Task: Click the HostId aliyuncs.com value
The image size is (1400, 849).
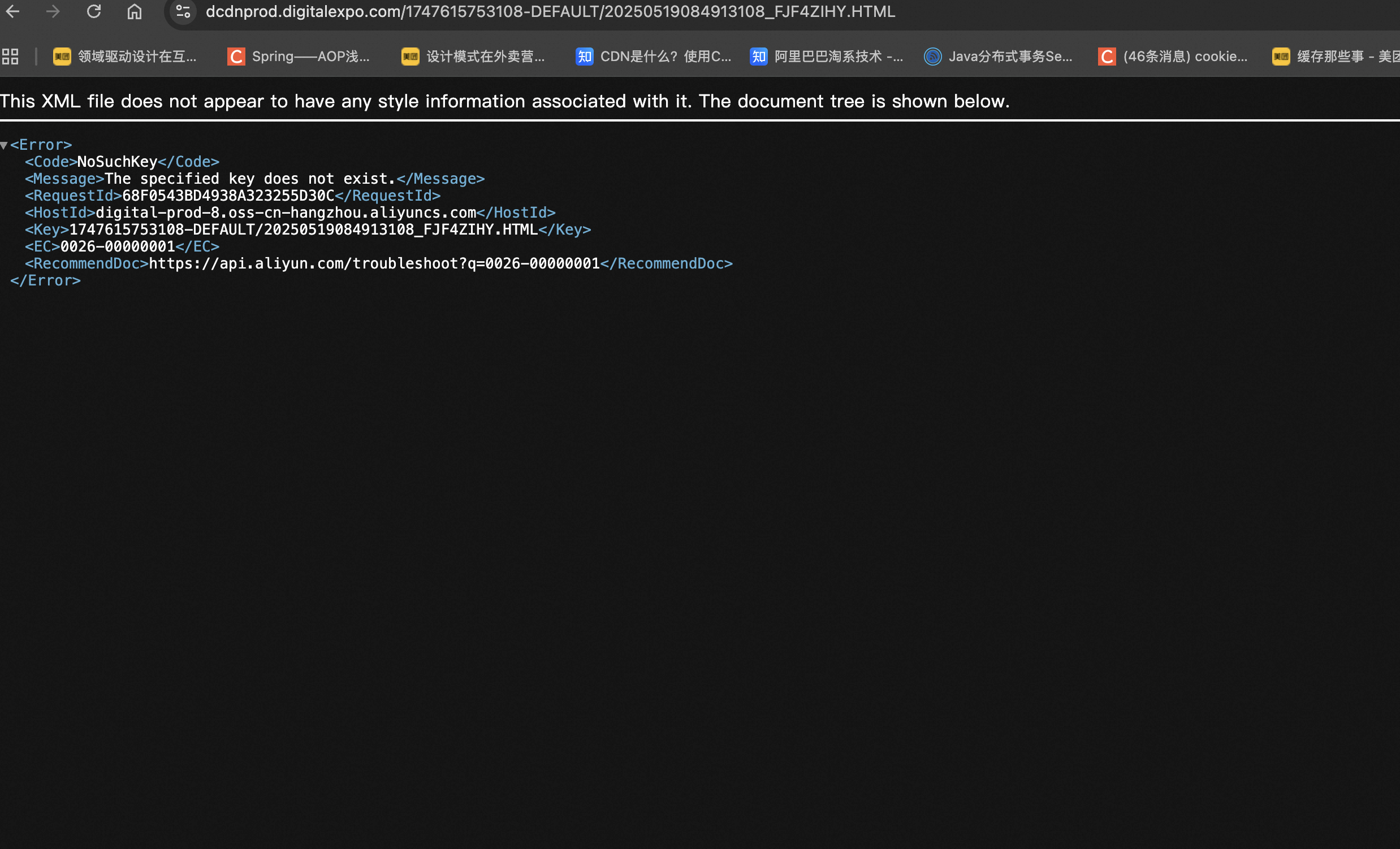Action: (285, 213)
